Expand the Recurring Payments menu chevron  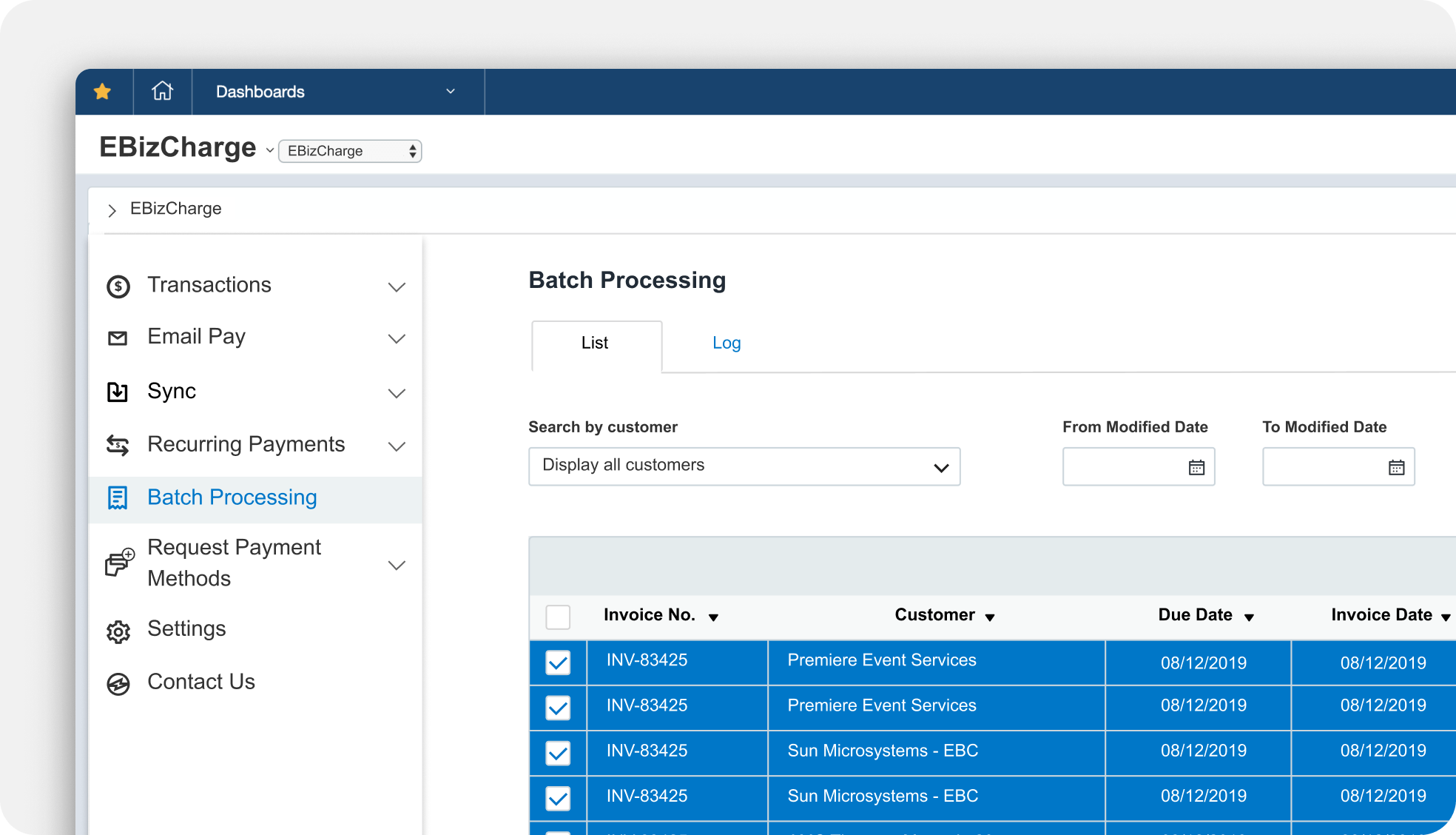pos(397,446)
